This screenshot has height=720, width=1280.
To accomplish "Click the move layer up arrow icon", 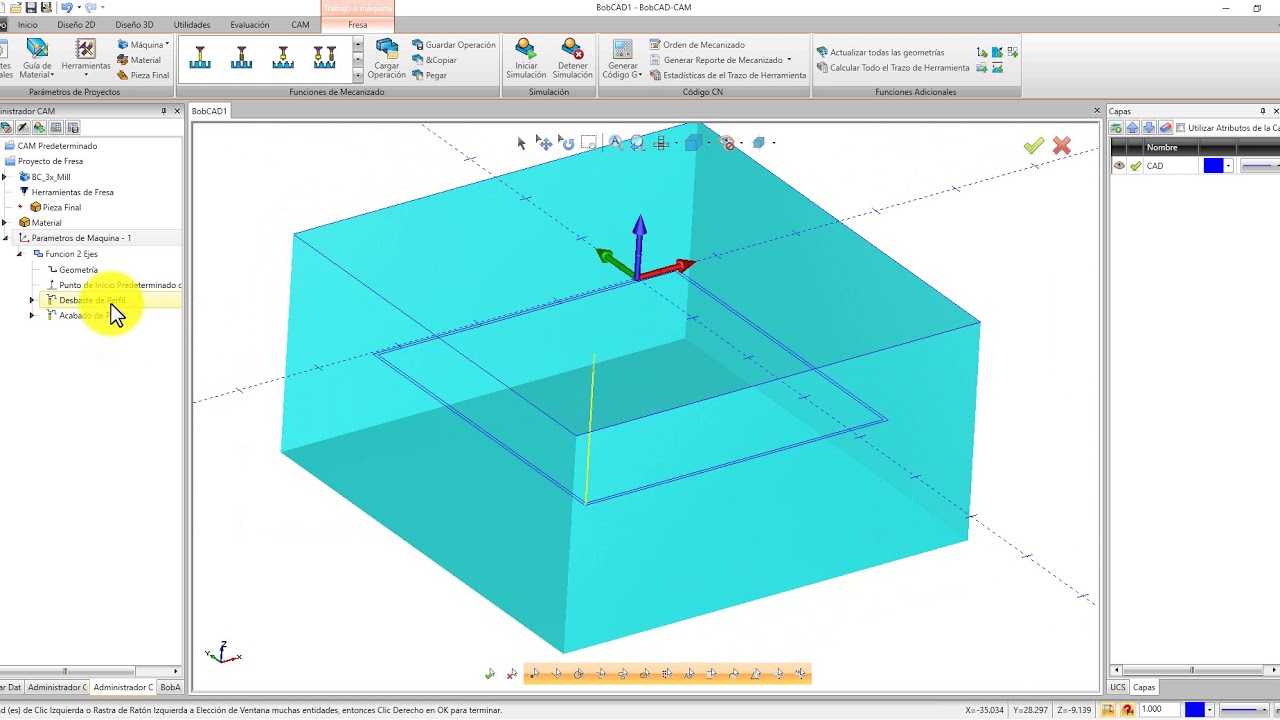I will tap(1133, 128).
